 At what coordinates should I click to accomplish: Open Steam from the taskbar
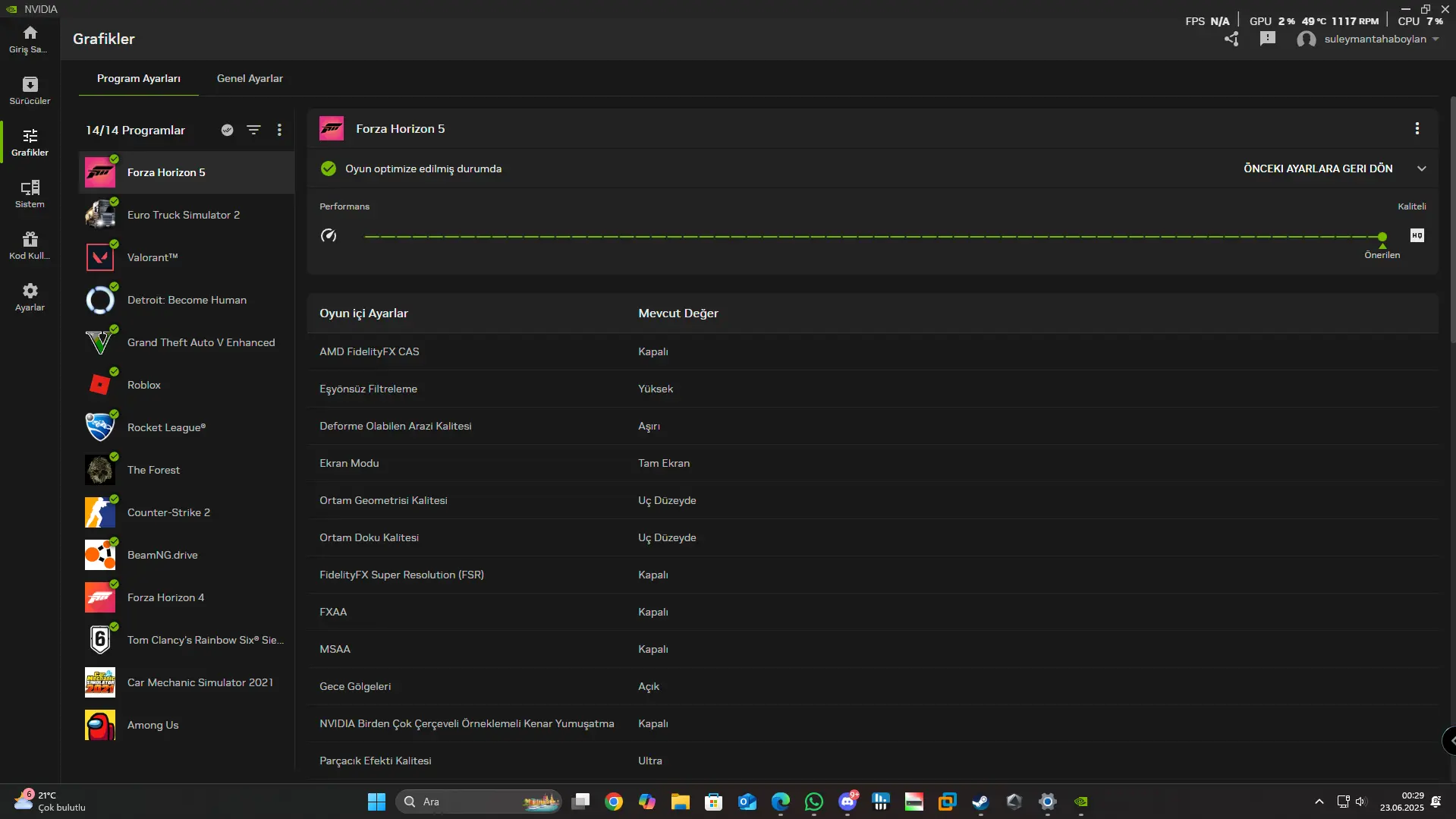pyautogui.click(x=981, y=802)
